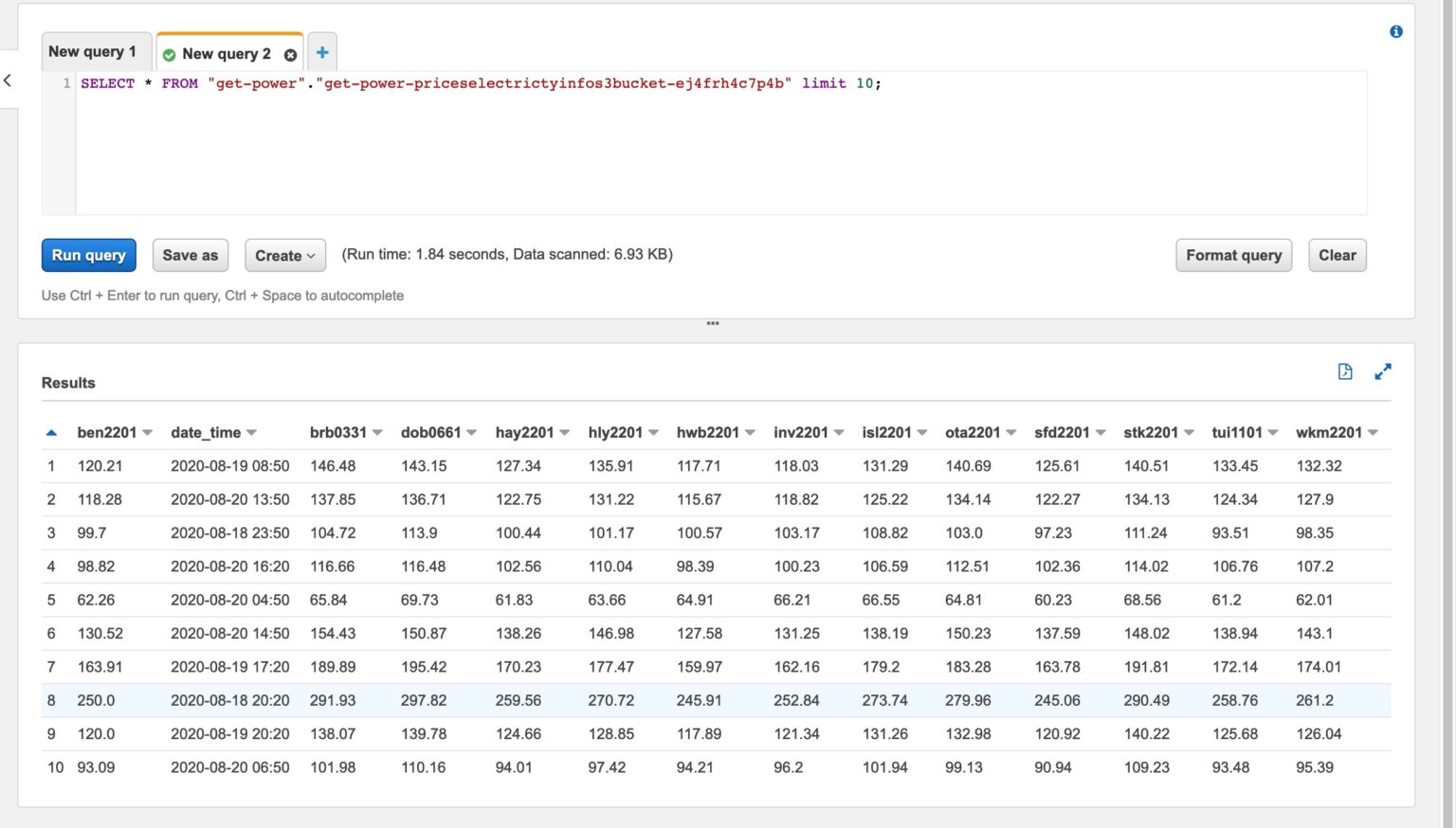Click the panel resize ellipsis handle
This screenshot has height=828, width=1456.
pyautogui.click(x=713, y=324)
